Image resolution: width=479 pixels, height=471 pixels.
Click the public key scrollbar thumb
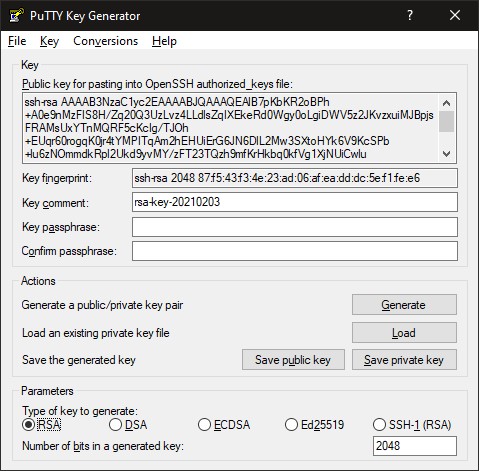(447, 121)
